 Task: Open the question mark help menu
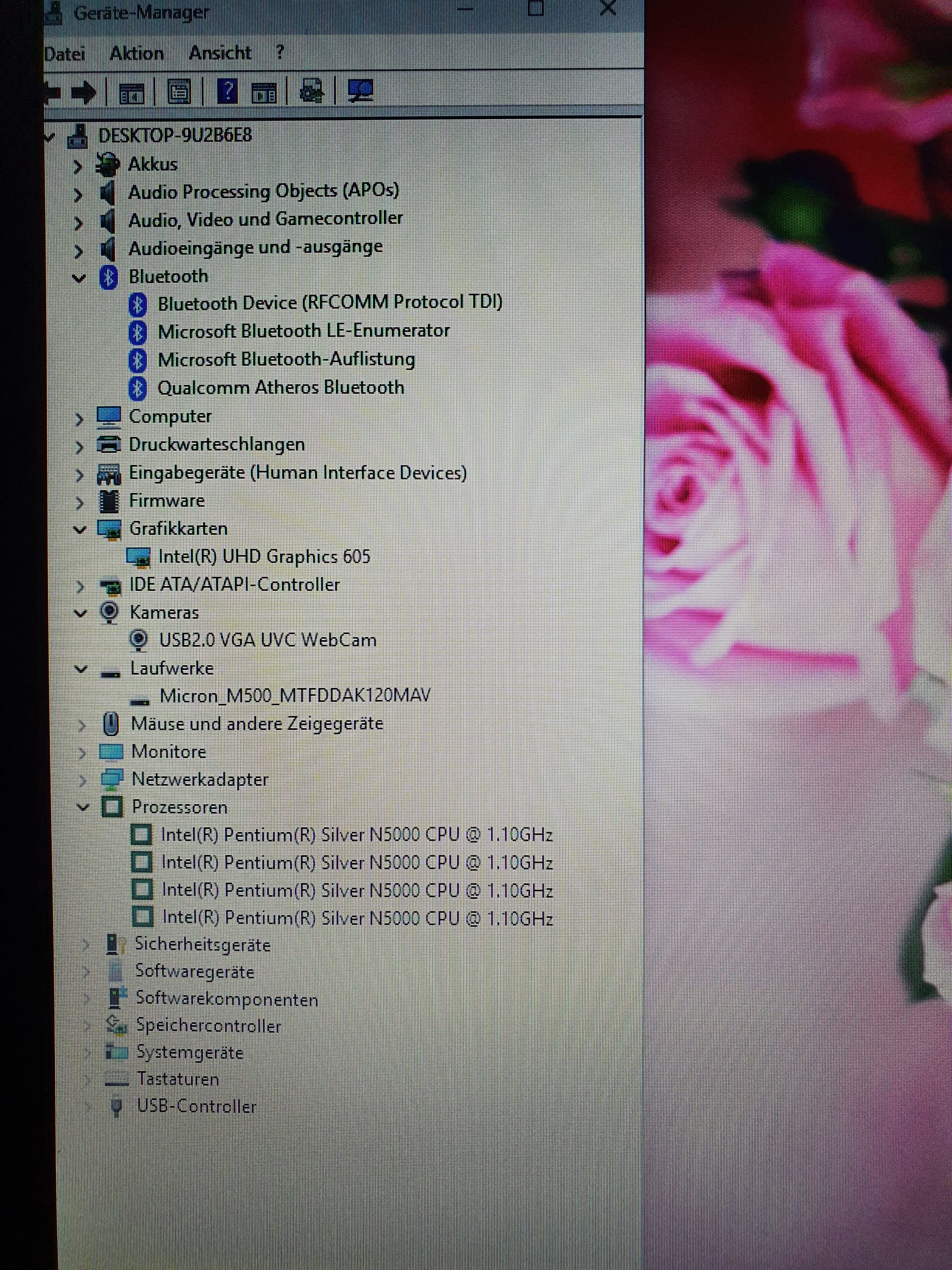pyautogui.click(x=280, y=52)
